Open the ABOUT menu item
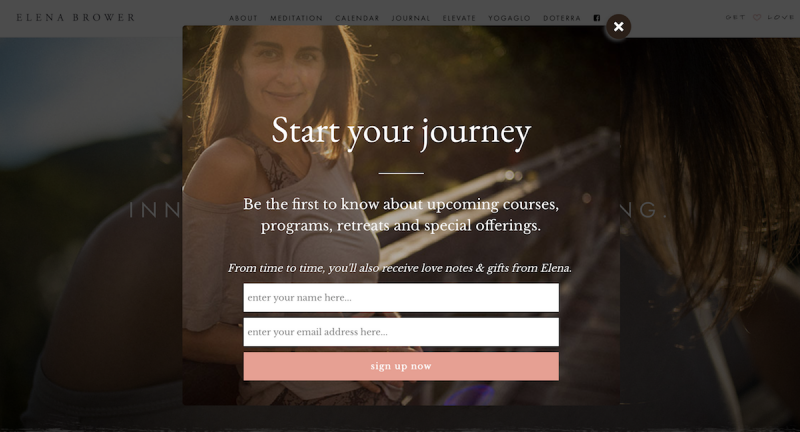The image size is (800, 432). [243, 18]
